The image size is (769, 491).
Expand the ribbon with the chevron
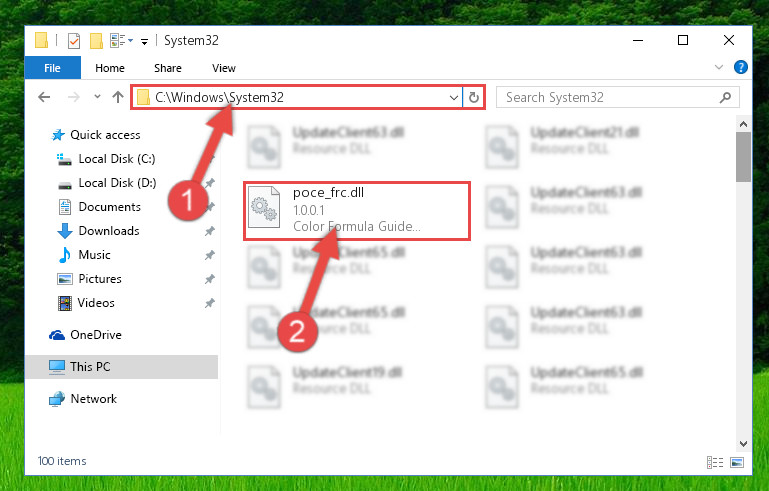tap(718, 67)
